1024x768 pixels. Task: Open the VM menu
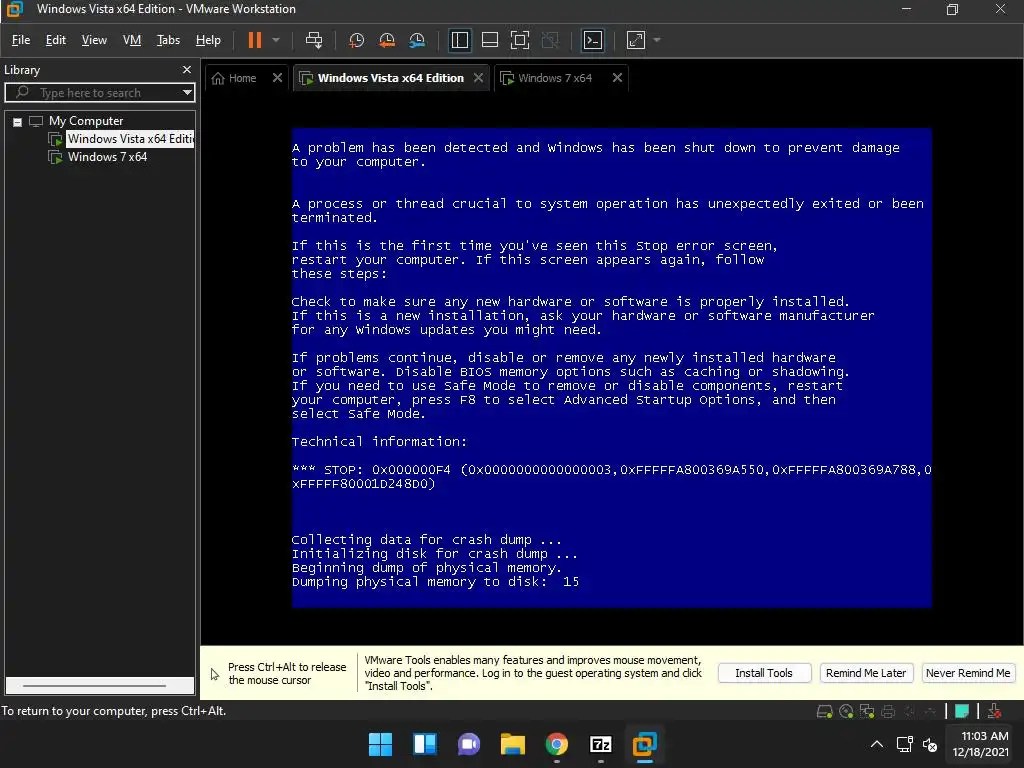click(x=132, y=40)
